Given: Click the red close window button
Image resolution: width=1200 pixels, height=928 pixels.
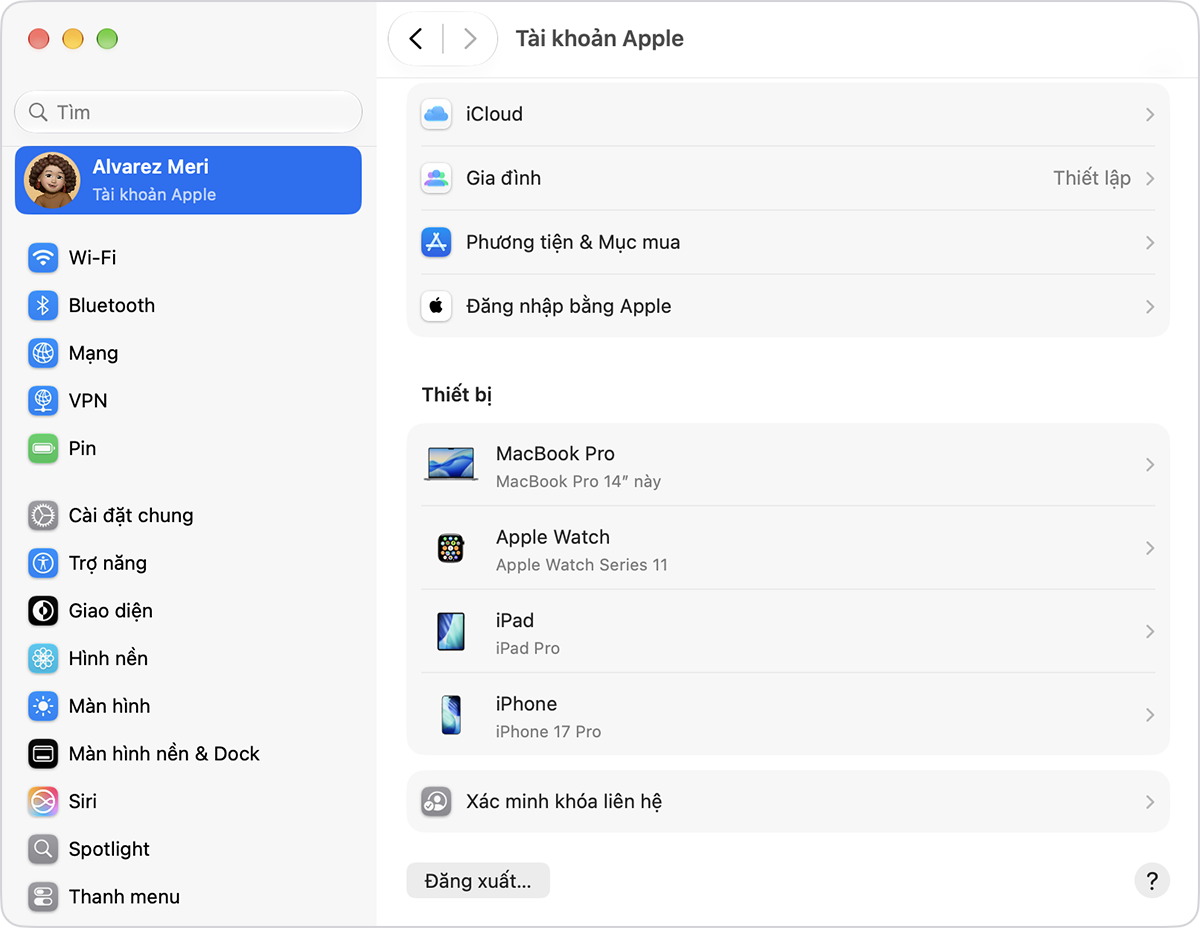Looking at the screenshot, I should [x=39, y=39].
